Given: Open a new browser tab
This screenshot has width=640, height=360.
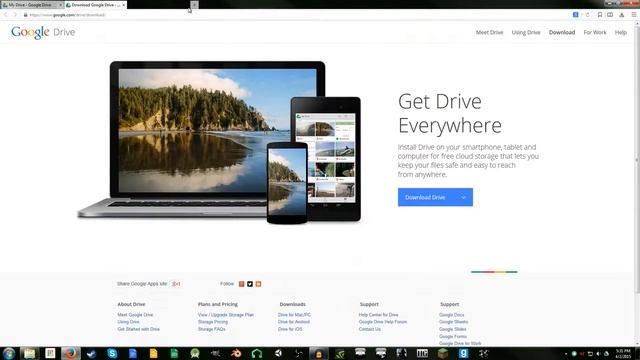Looking at the screenshot, I should [x=194, y=5].
